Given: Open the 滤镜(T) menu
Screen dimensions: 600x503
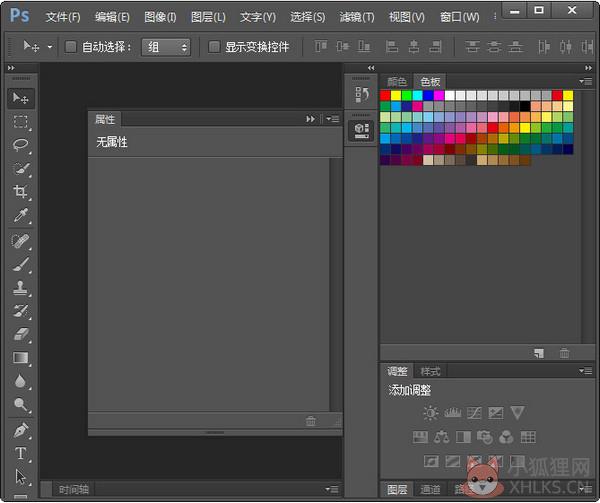Looking at the screenshot, I should point(357,17).
